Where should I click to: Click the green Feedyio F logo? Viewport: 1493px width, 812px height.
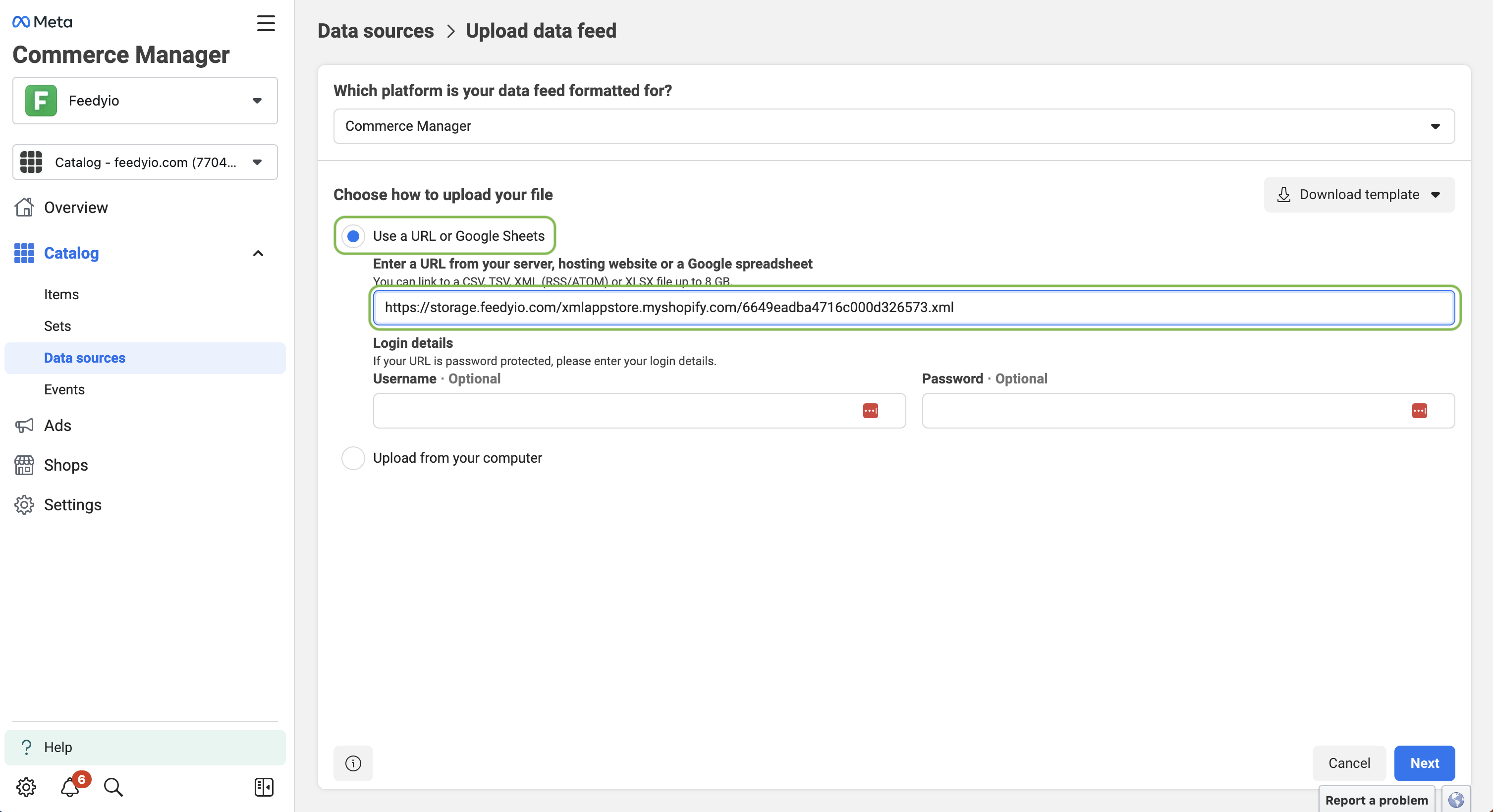click(x=41, y=100)
